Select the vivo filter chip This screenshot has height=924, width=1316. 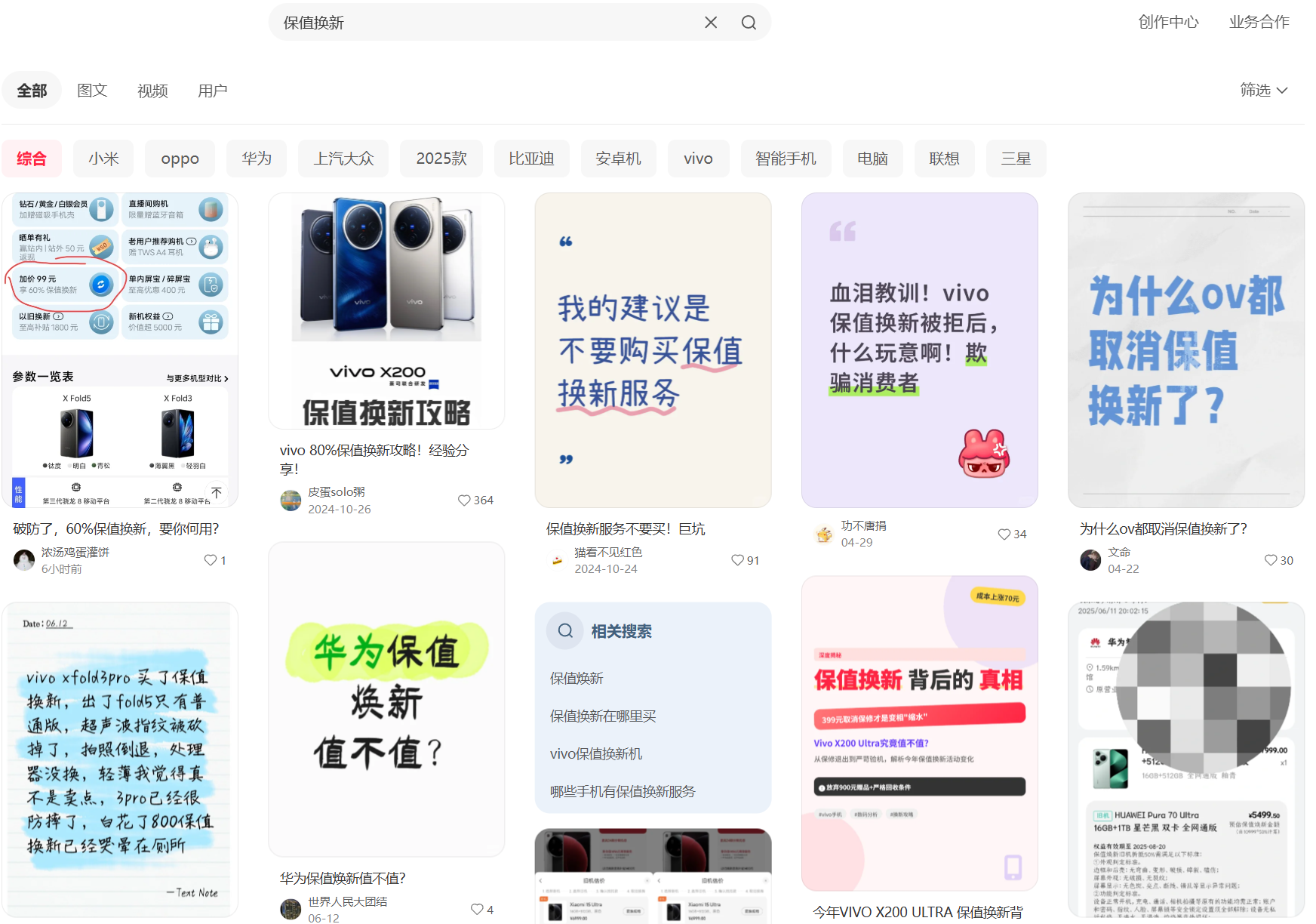click(x=698, y=159)
